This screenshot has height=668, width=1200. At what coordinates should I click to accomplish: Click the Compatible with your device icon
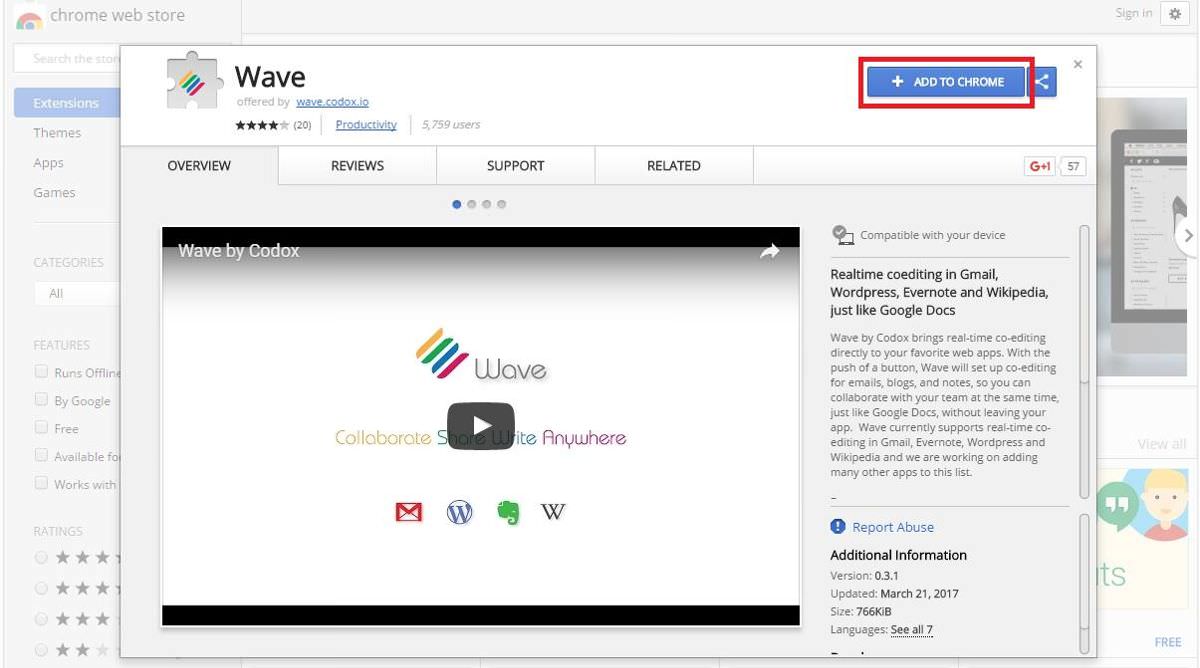click(843, 235)
